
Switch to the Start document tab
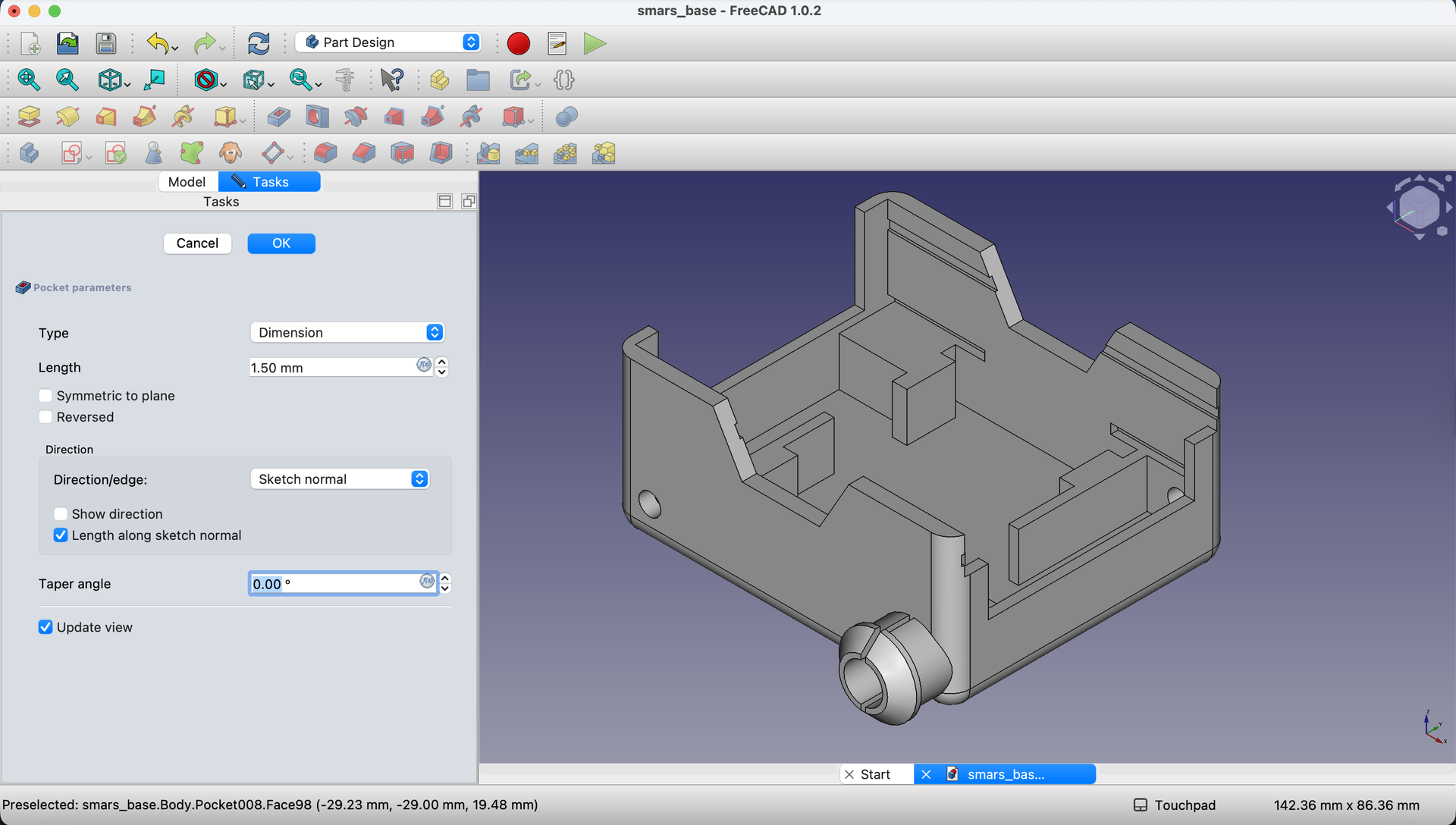[876, 774]
